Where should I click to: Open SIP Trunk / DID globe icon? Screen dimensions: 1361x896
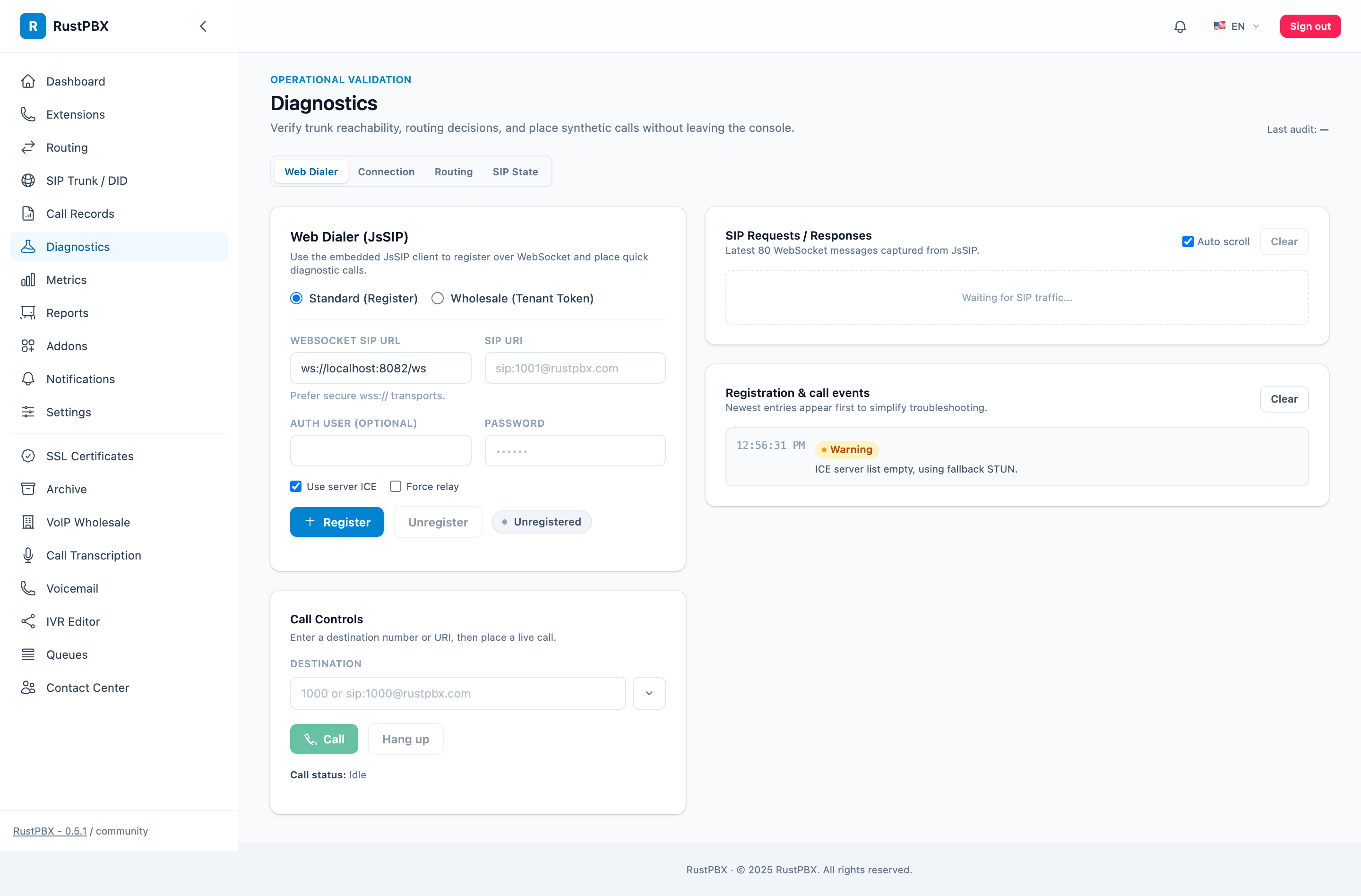tap(28, 181)
